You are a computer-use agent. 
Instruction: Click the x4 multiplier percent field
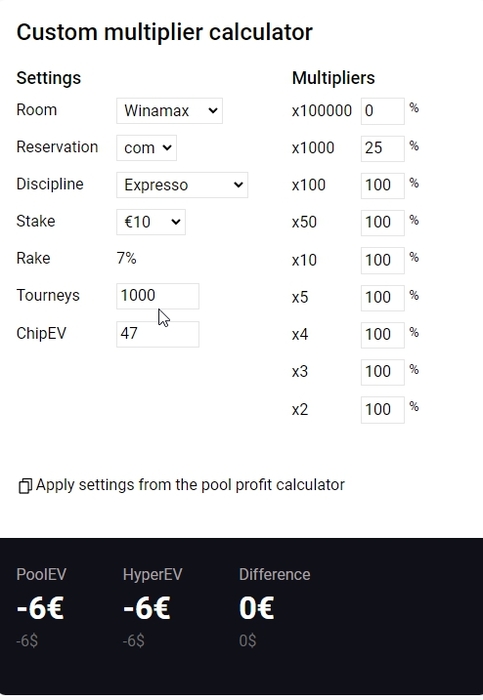383,334
